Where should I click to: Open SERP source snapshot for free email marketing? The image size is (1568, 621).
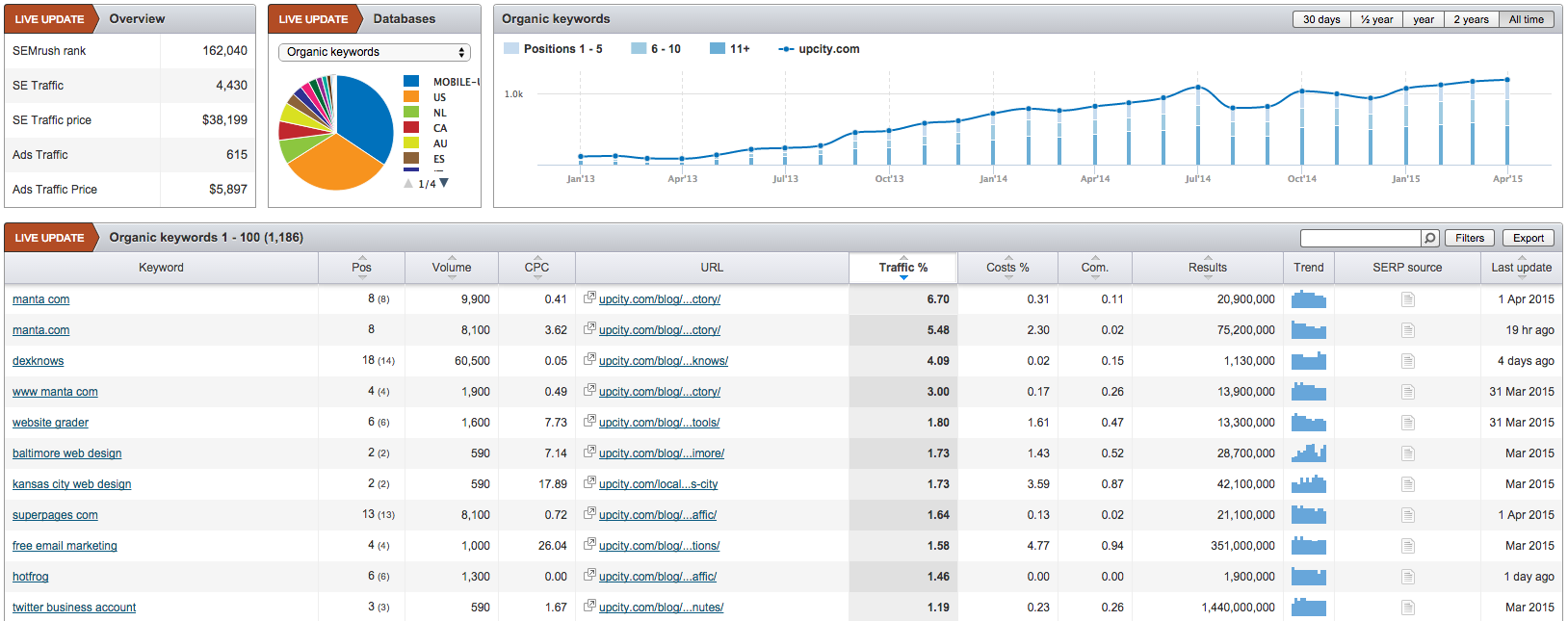1407,546
